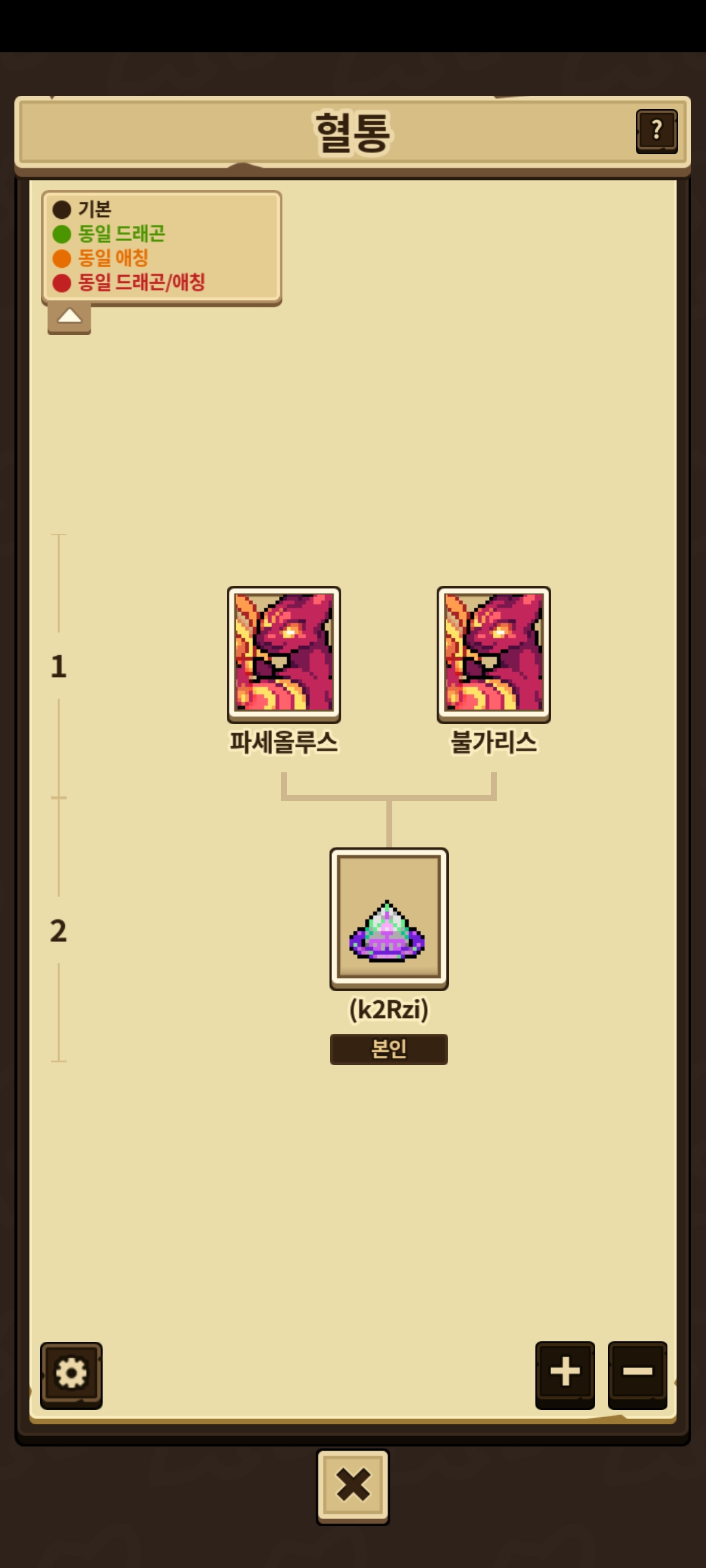Zoom out with the minus button
706x1568 pixels.
click(x=637, y=1374)
